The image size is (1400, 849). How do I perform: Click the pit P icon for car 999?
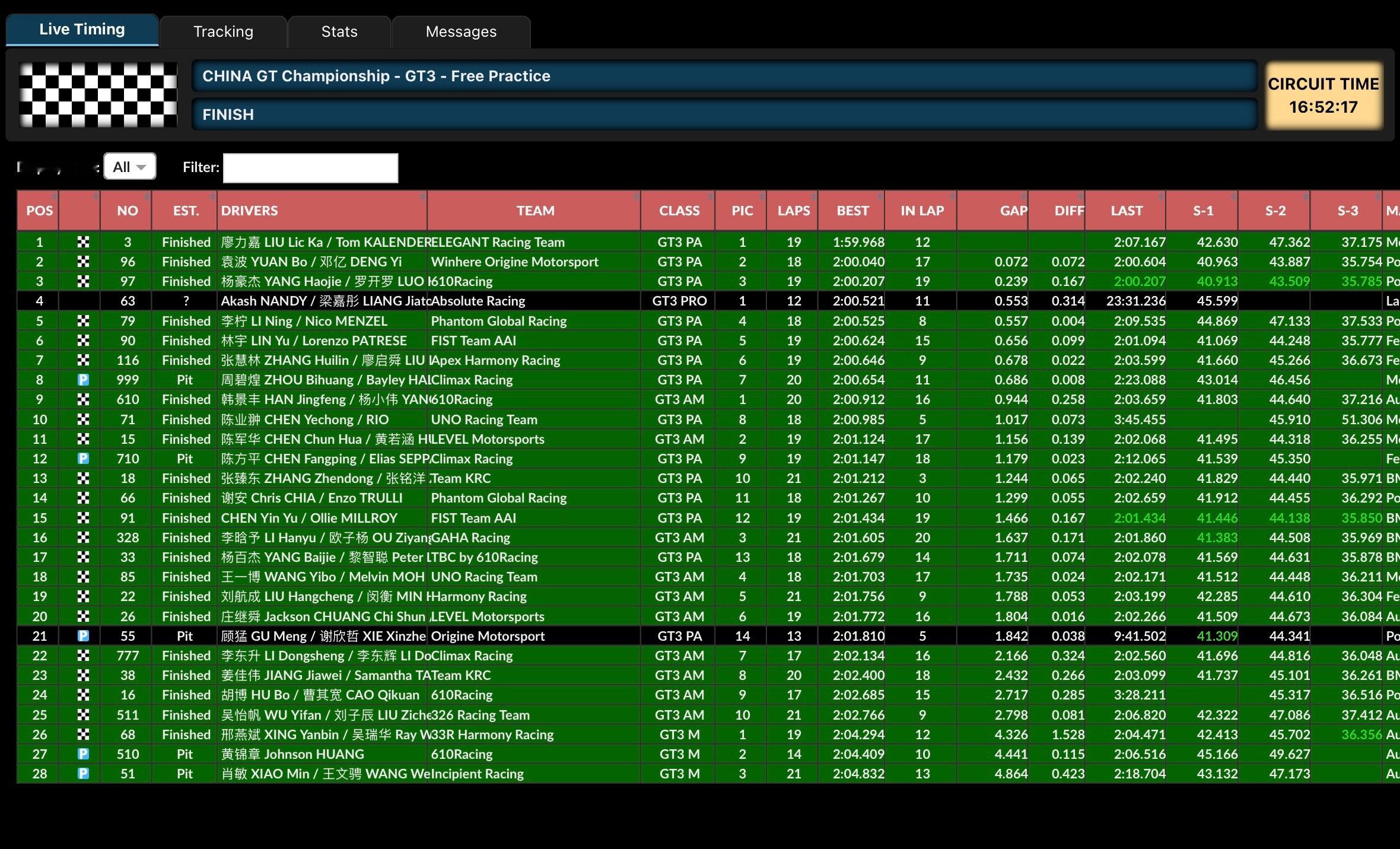click(x=83, y=380)
